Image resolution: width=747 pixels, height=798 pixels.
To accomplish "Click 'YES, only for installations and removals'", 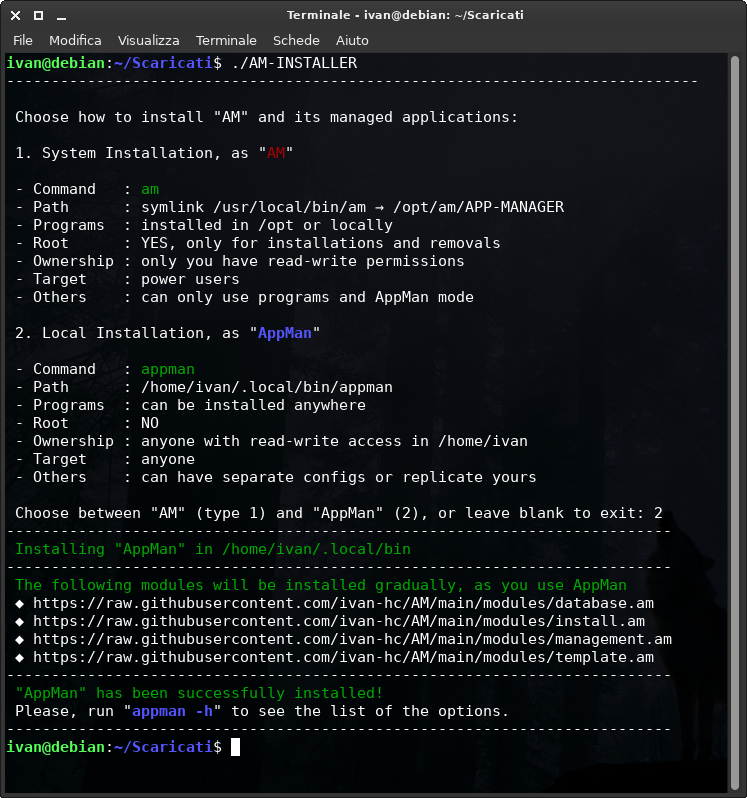I will 321,243.
